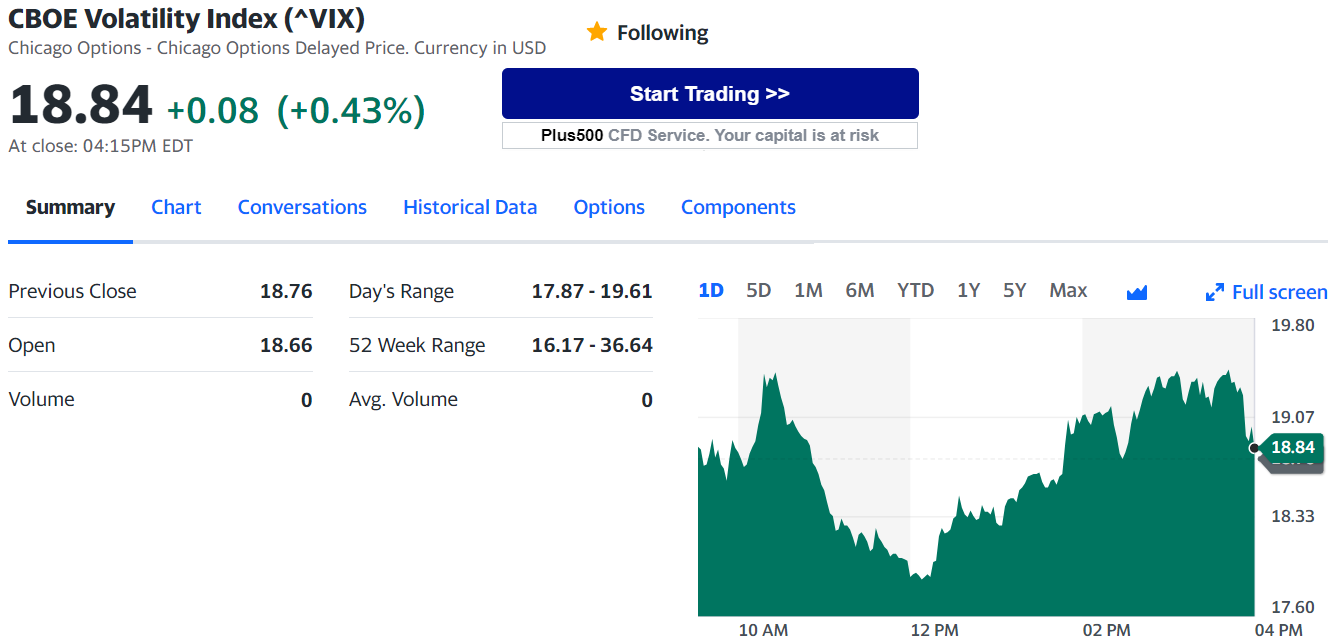Click the 18.84 price marker on the chart

pyautogui.click(x=1291, y=447)
